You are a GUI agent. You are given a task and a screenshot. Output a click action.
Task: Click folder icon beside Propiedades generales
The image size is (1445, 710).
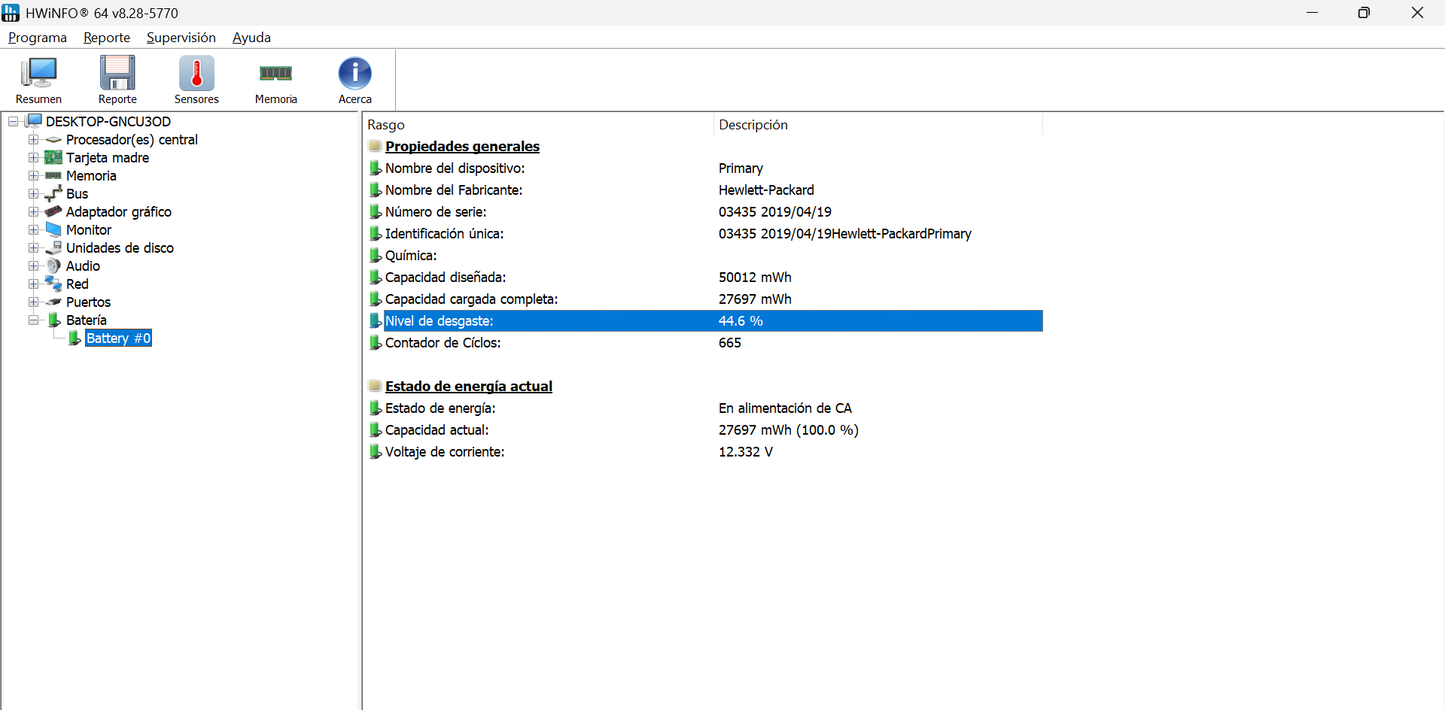click(x=375, y=146)
